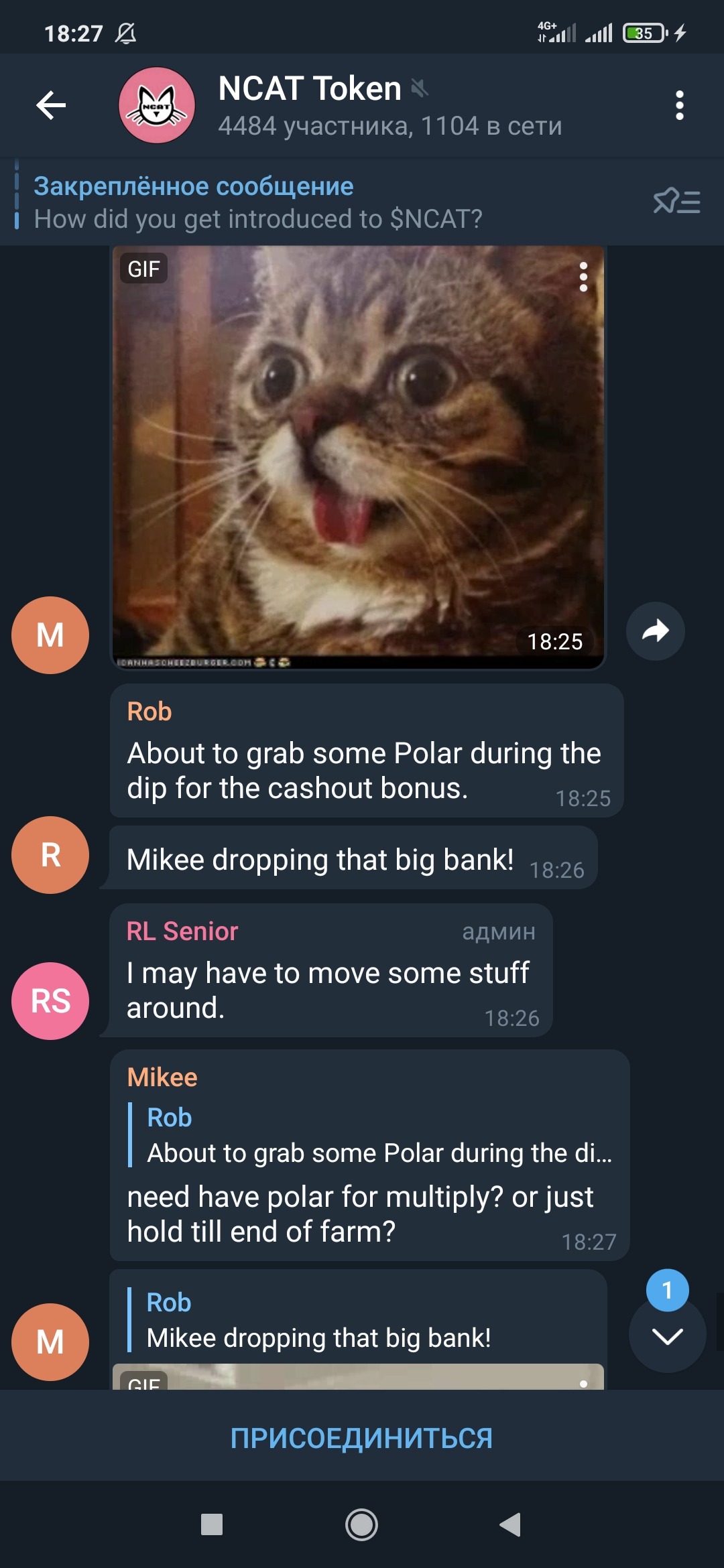Open the M avatar next to the cat GIF
Image resolution: width=724 pixels, height=1568 pixels.
coord(50,635)
